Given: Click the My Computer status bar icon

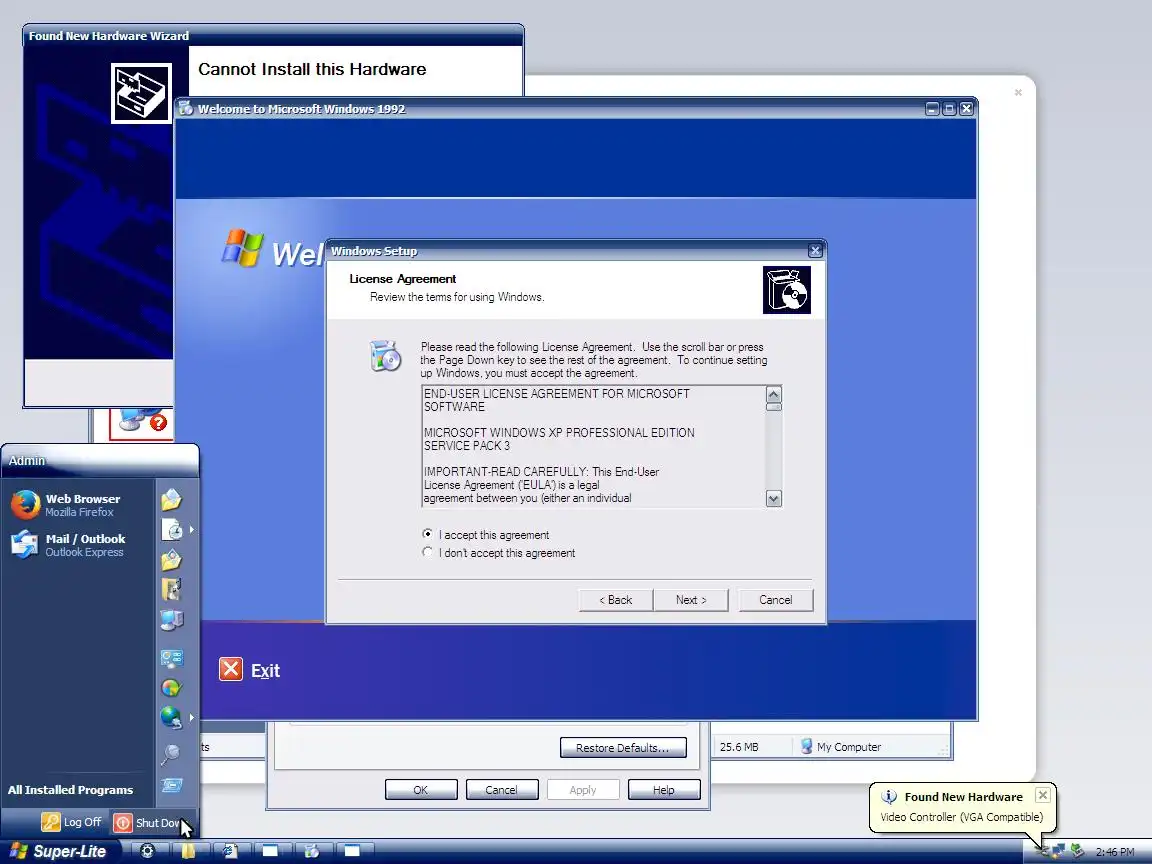Looking at the screenshot, I should [x=806, y=746].
